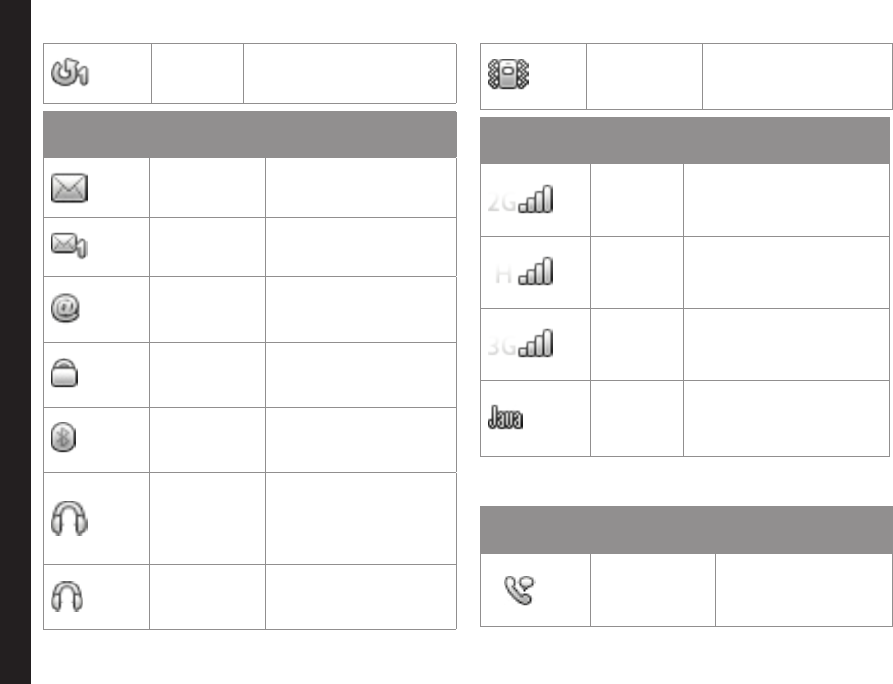The width and height of the screenshot is (893, 684).
Task: Click the headset with microphone icon
Action: click(x=69, y=518)
